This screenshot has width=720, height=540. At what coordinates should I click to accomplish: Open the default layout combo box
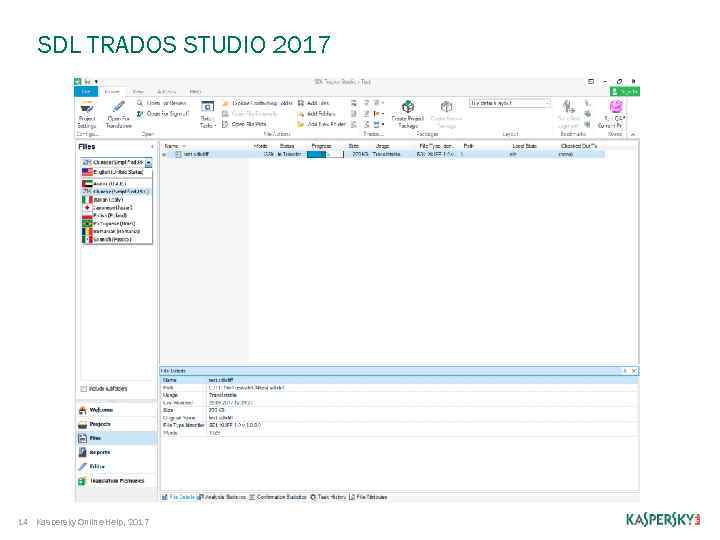pyautogui.click(x=510, y=103)
